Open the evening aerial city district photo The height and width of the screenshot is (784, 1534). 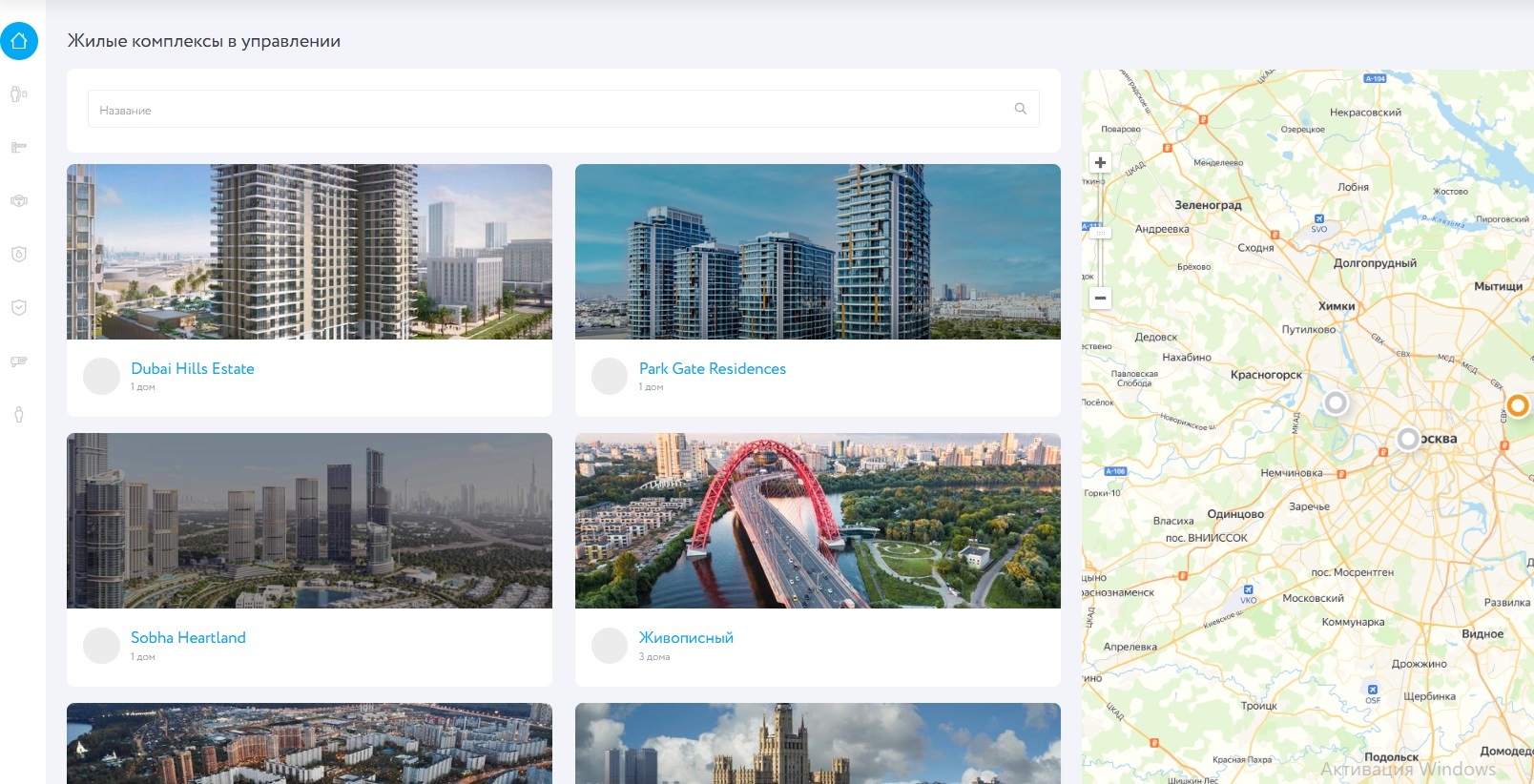point(309,744)
